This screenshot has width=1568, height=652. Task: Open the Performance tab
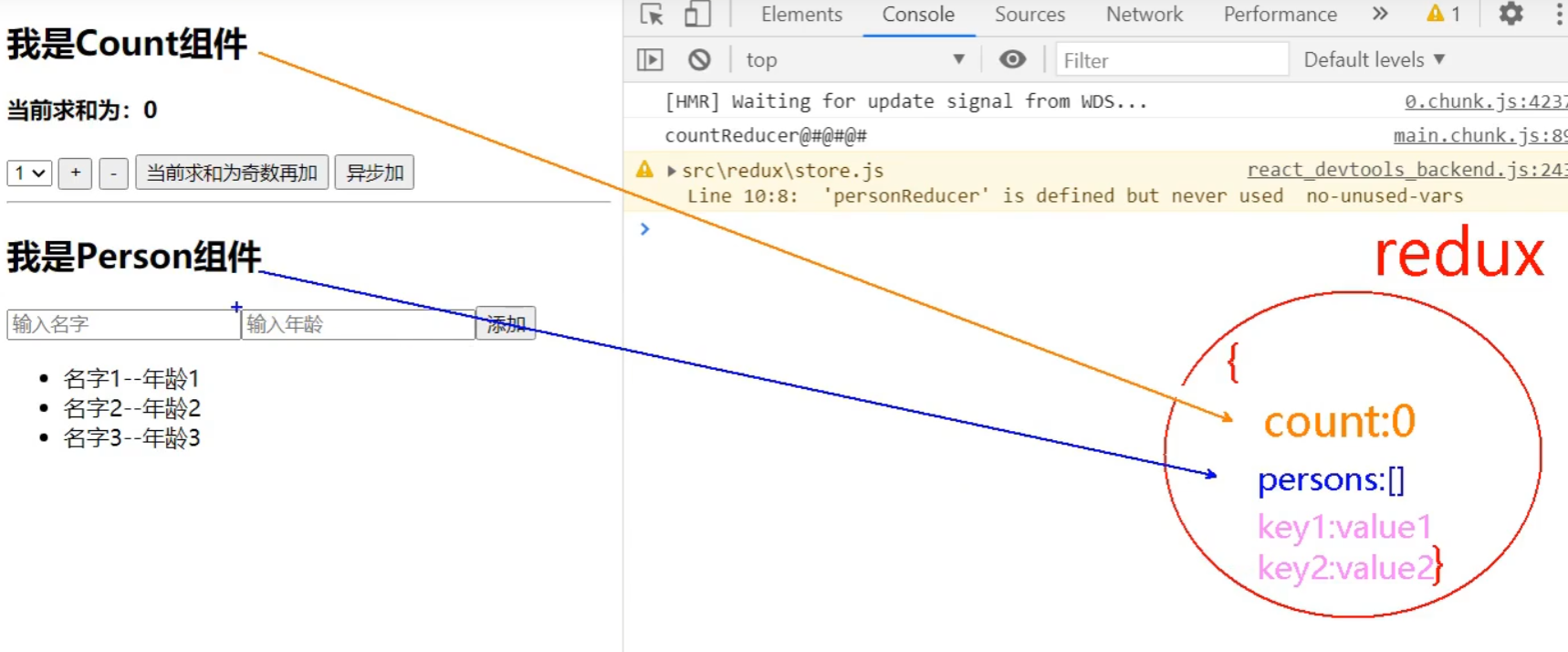1280,15
